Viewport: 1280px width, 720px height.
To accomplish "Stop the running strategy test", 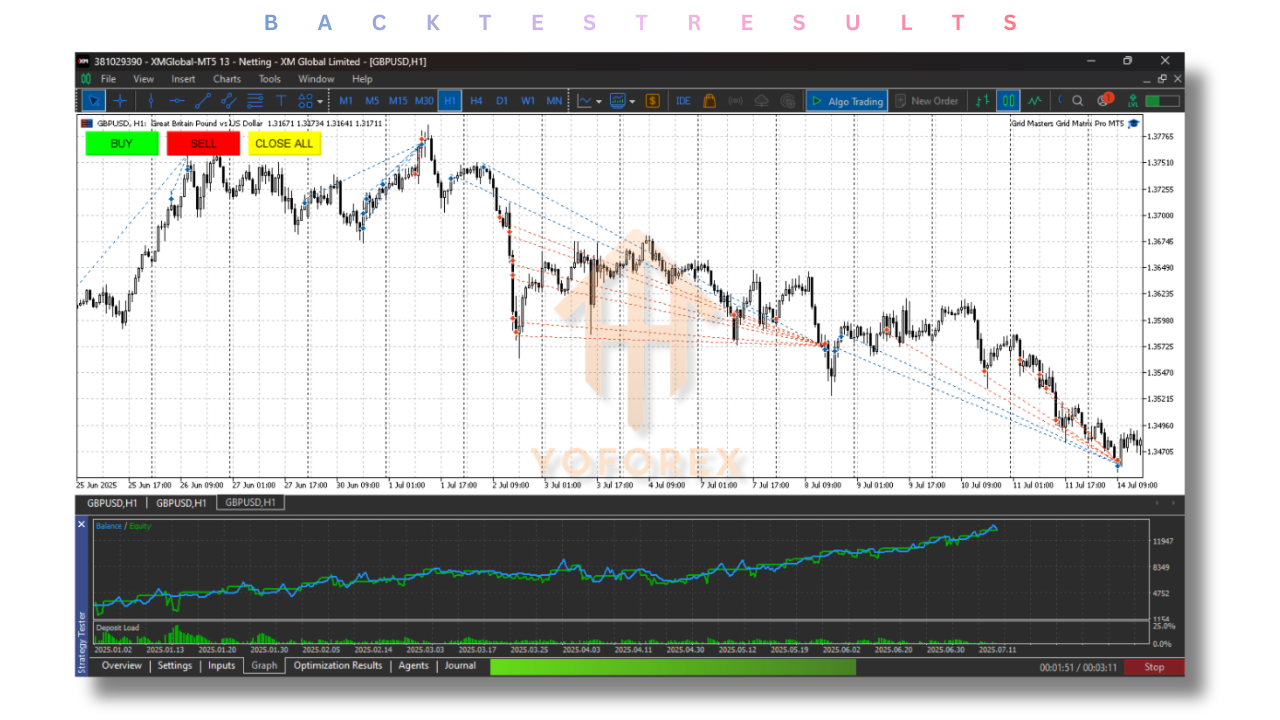I will point(1153,667).
